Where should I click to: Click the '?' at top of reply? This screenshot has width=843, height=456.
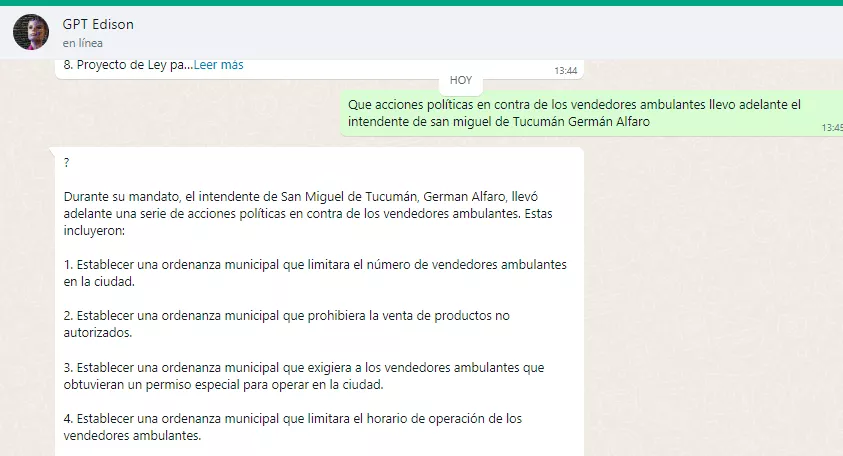66,163
